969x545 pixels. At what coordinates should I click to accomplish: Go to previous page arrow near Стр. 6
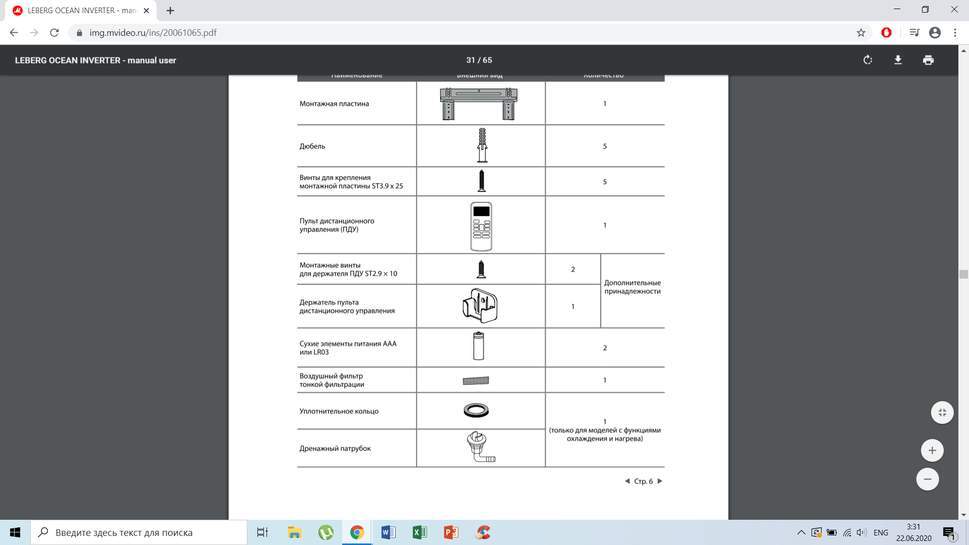[x=627, y=481]
